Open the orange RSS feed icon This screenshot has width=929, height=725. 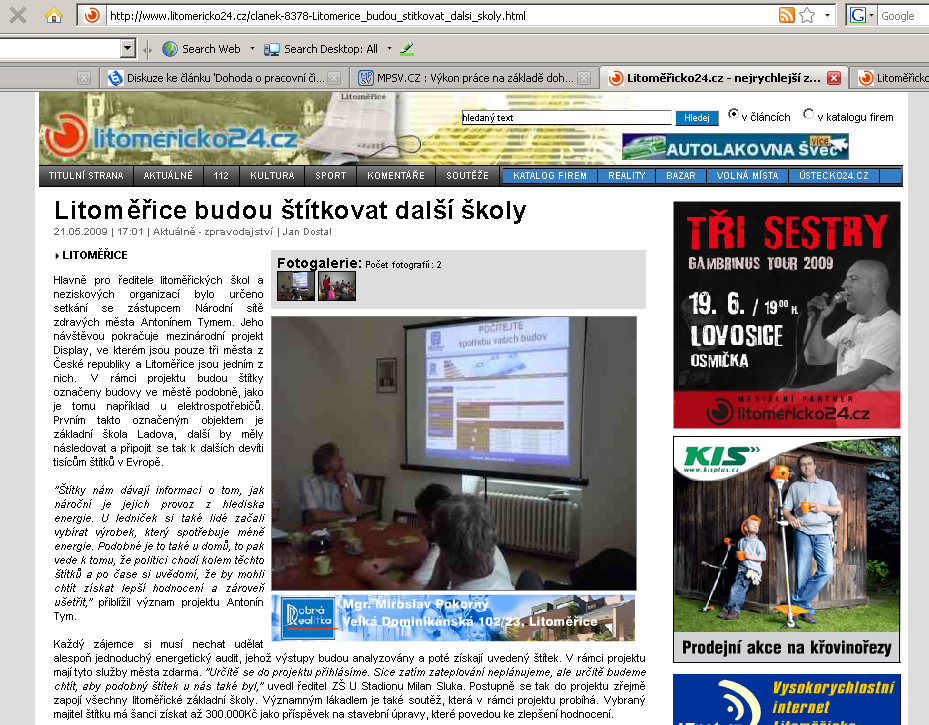(x=786, y=15)
